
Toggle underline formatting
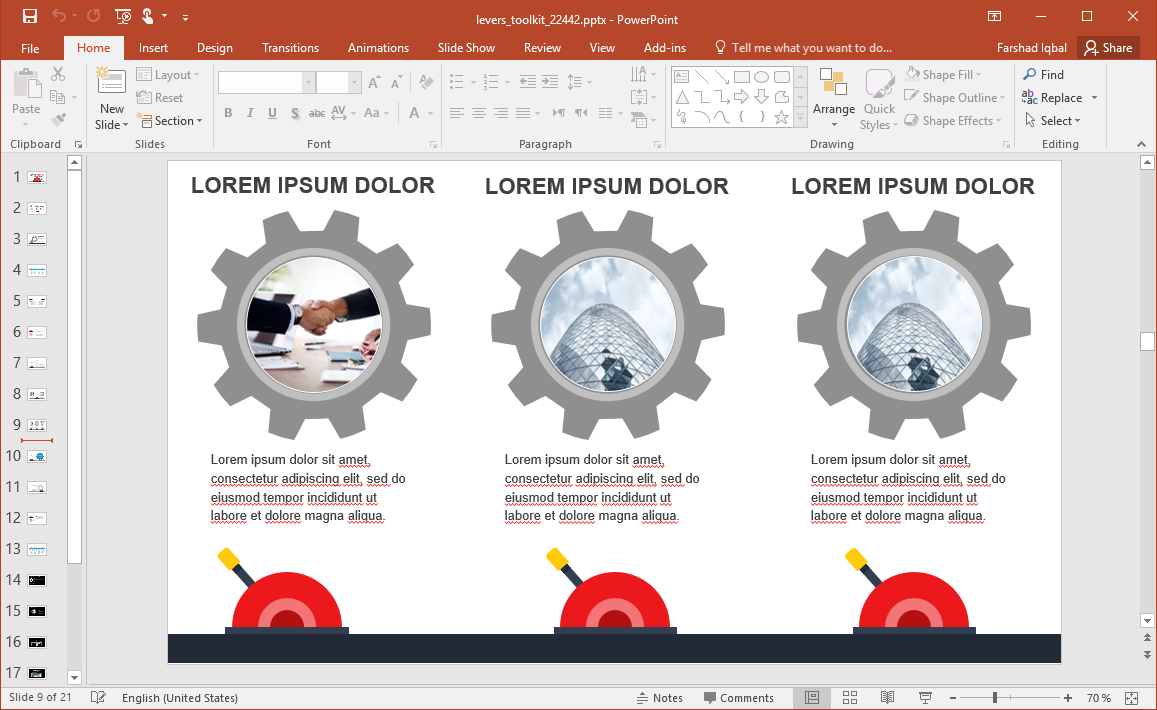272,113
